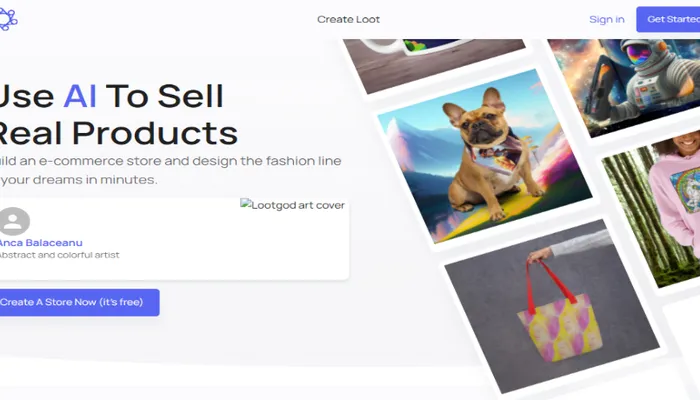
Task: Click the highlighted blue 'AI' word
Action: (x=80, y=96)
